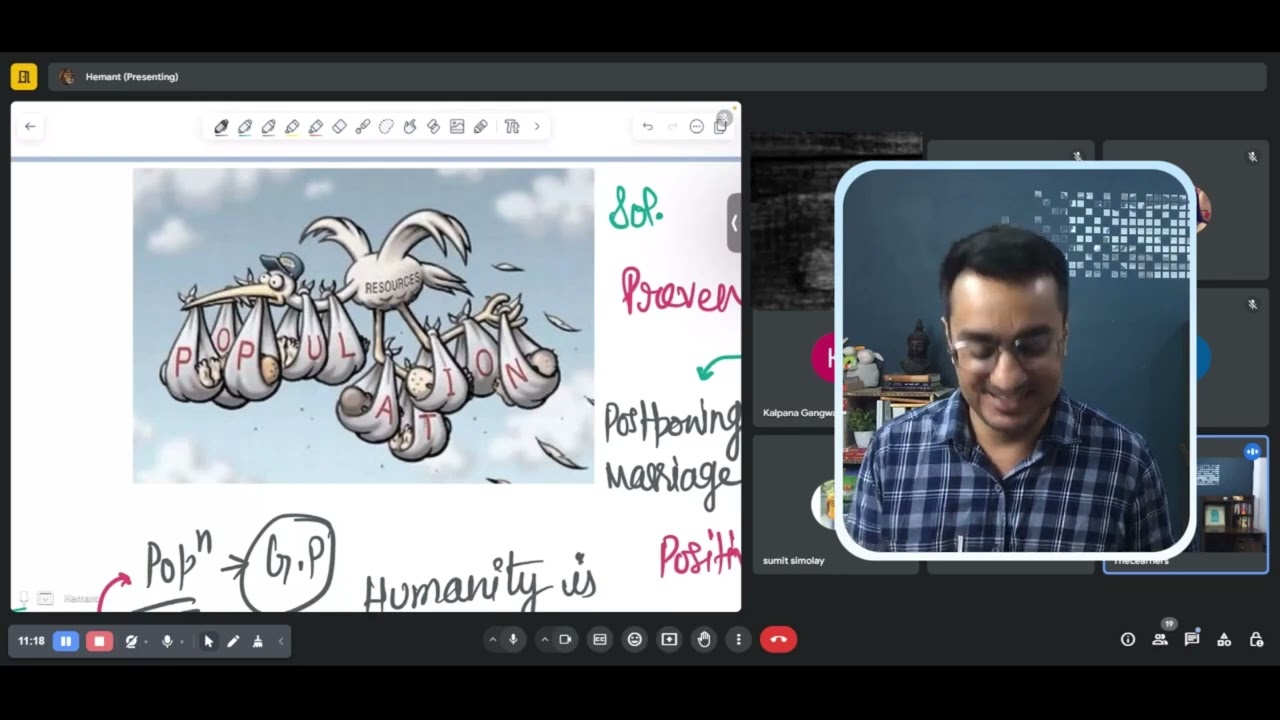Click the Meet presentation icon top-left
1280x720 pixels.
pos(24,76)
